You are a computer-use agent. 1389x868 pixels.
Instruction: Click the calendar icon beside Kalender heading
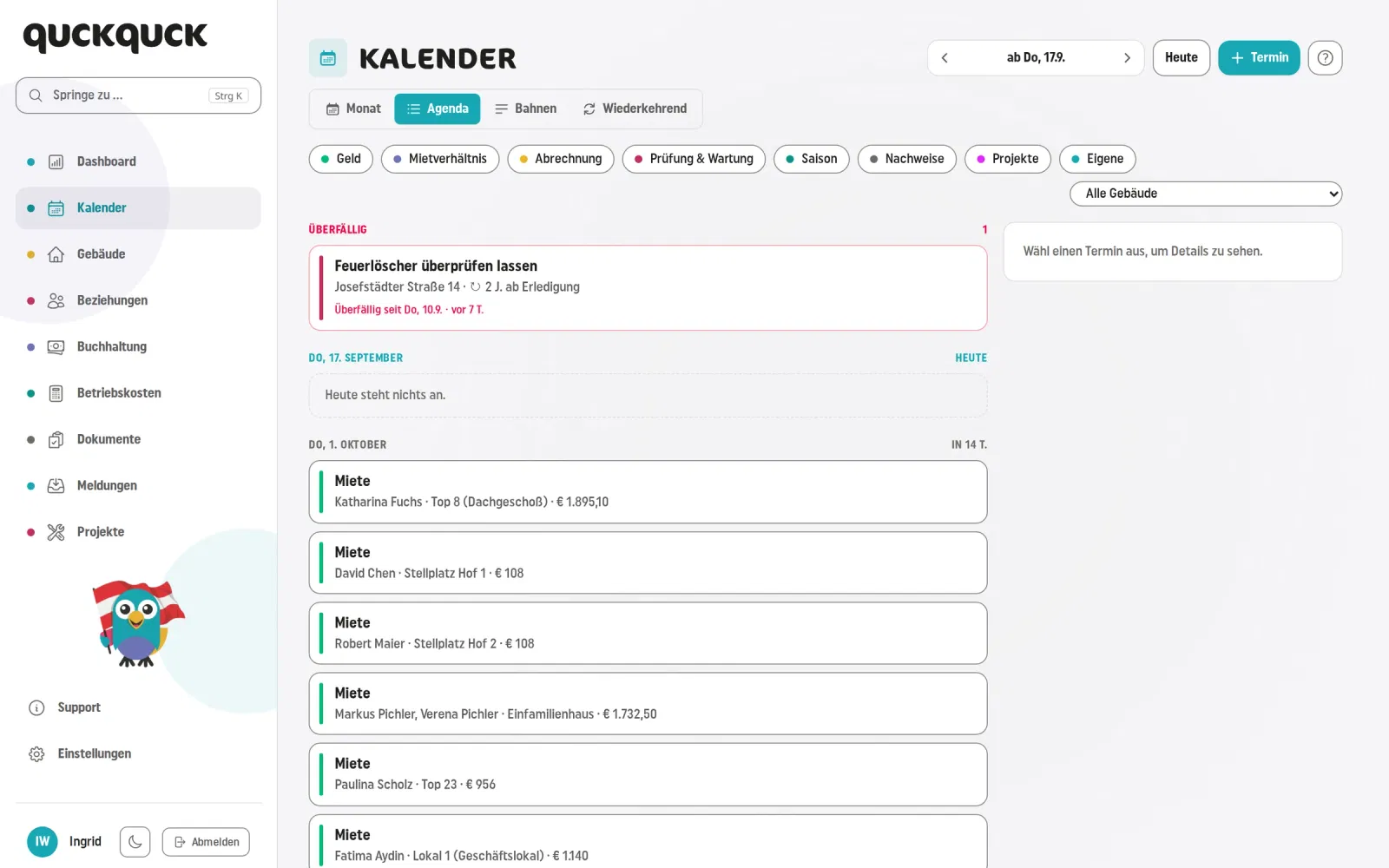click(328, 58)
